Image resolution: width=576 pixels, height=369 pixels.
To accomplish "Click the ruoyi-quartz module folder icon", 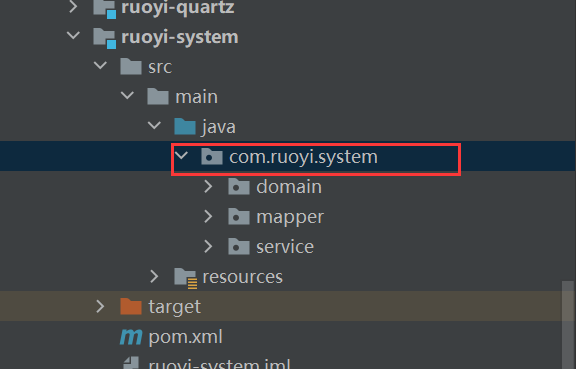I will (105, 8).
